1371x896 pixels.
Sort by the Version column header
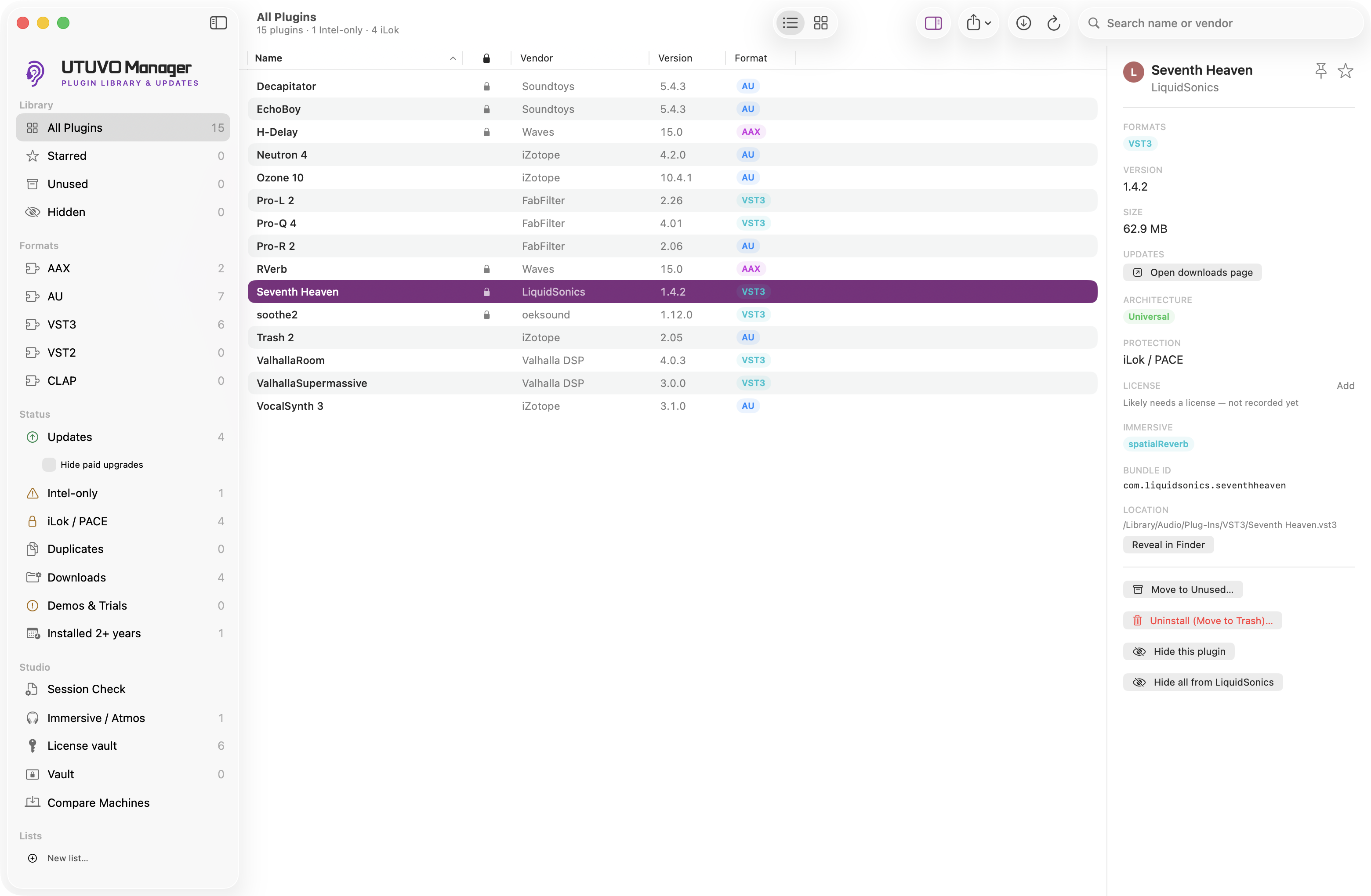(x=687, y=58)
